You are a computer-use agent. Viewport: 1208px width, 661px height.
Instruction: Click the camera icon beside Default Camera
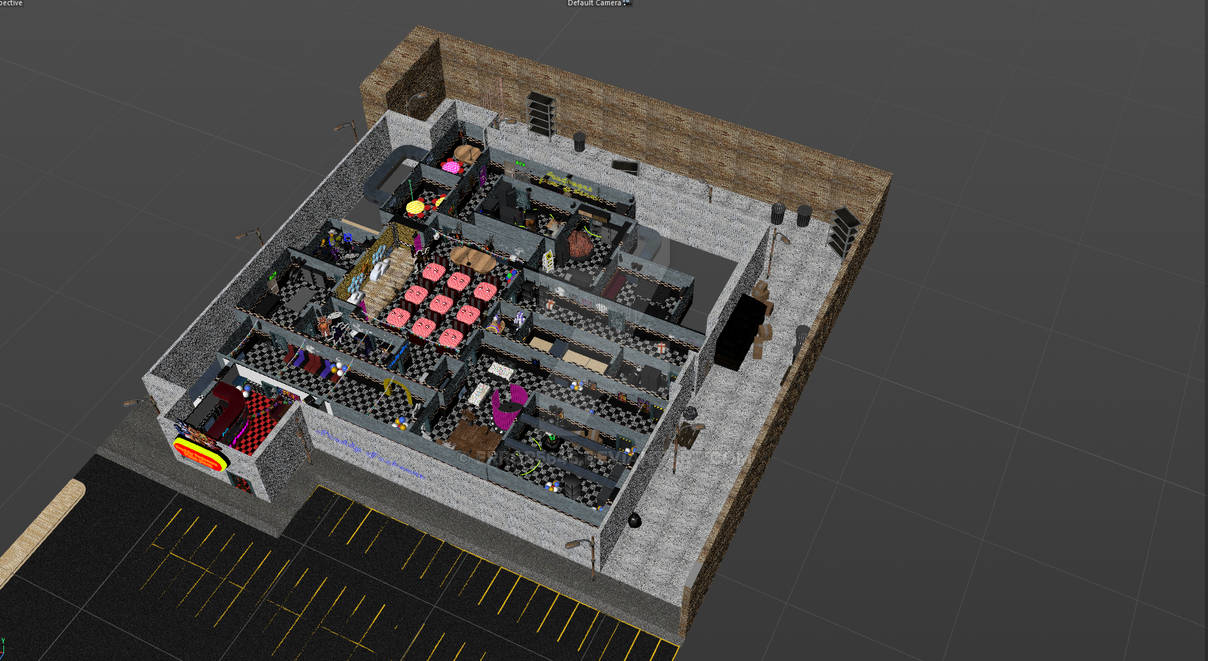[628, 3]
